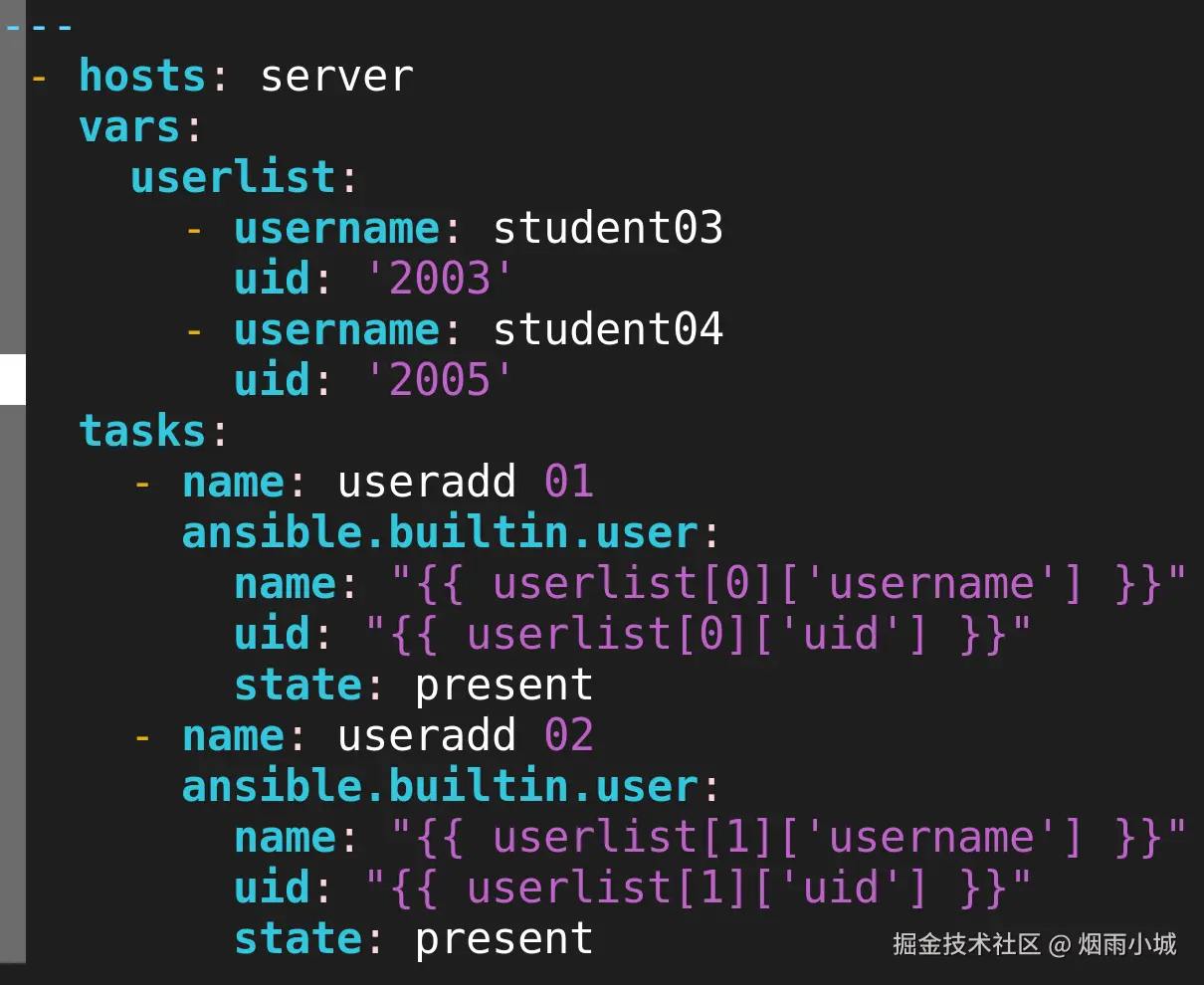The height and width of the screenshot is (985, 1204).
Task: Click the userlist[0]['username'] template expression
Action: (x=788, y=584)
